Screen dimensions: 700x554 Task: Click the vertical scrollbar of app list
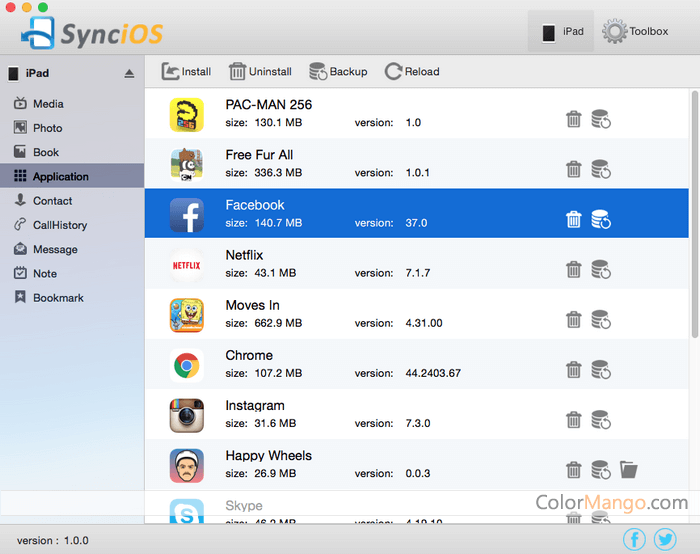[694, 215]
